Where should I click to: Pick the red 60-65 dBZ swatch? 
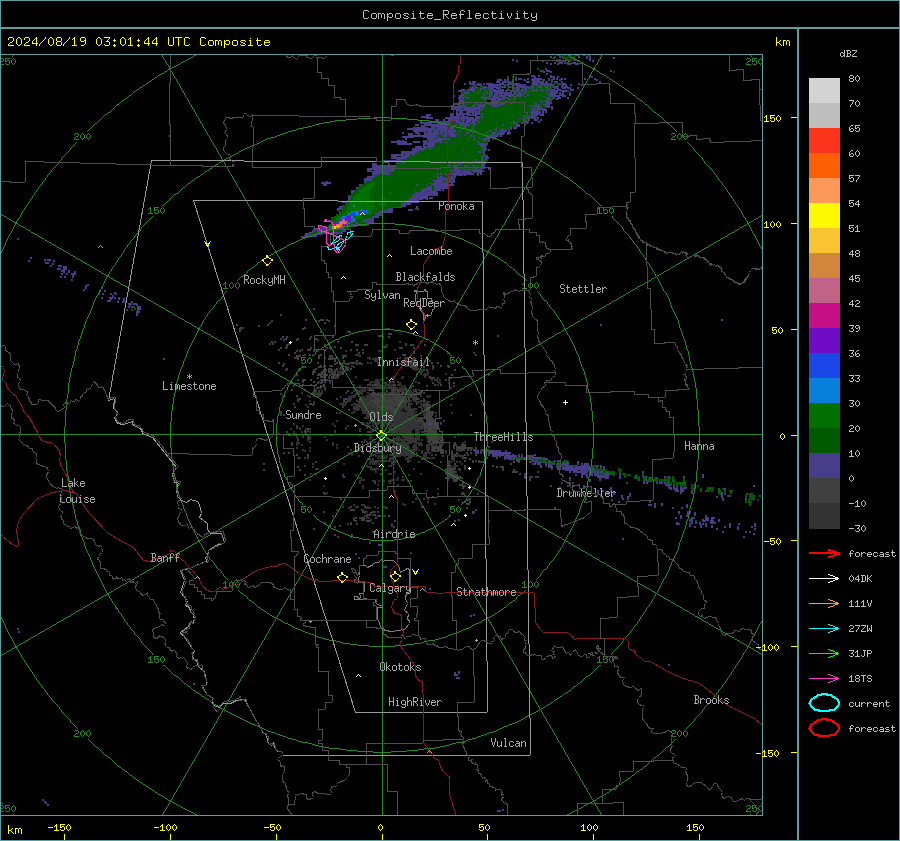click(x=824, y=141)
